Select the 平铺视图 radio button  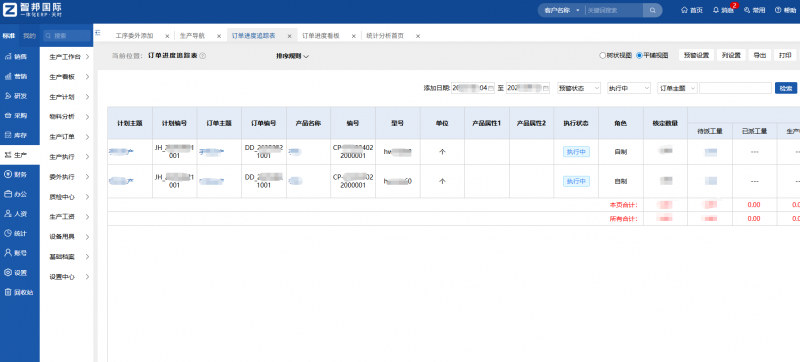tap(639, 56)
